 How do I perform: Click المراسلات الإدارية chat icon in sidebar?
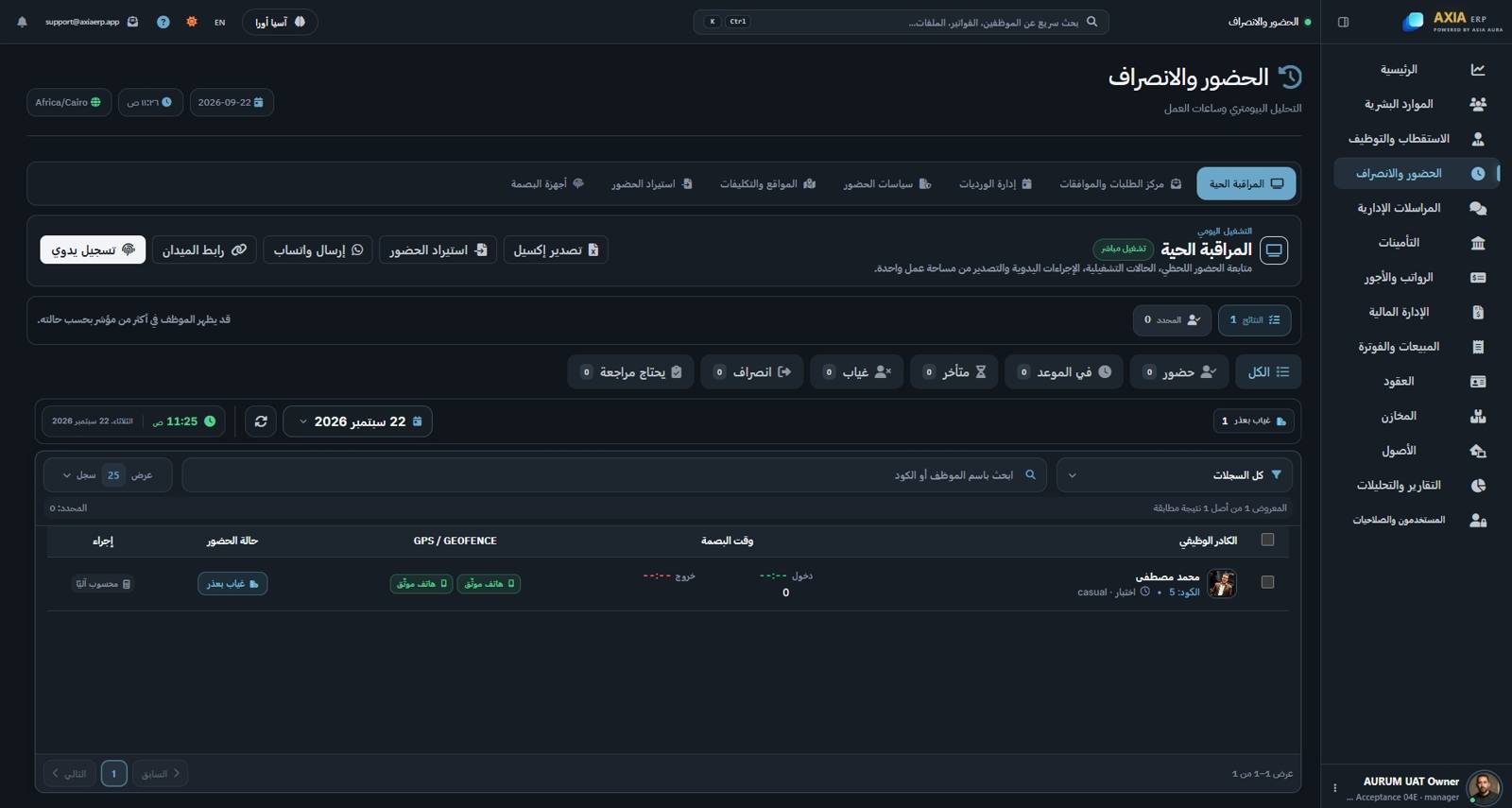(x=1478, y=208)
